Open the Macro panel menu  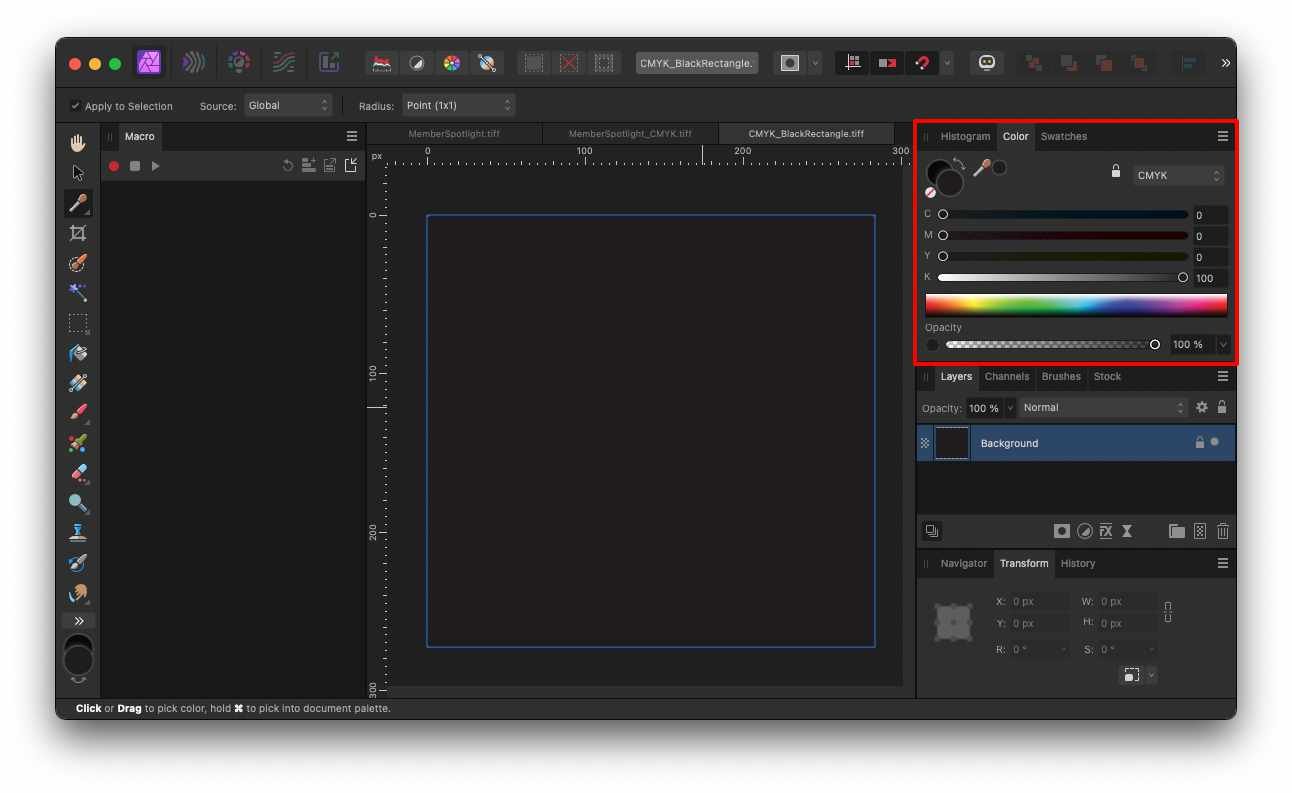pyautogui.click(x=352, y=136)
